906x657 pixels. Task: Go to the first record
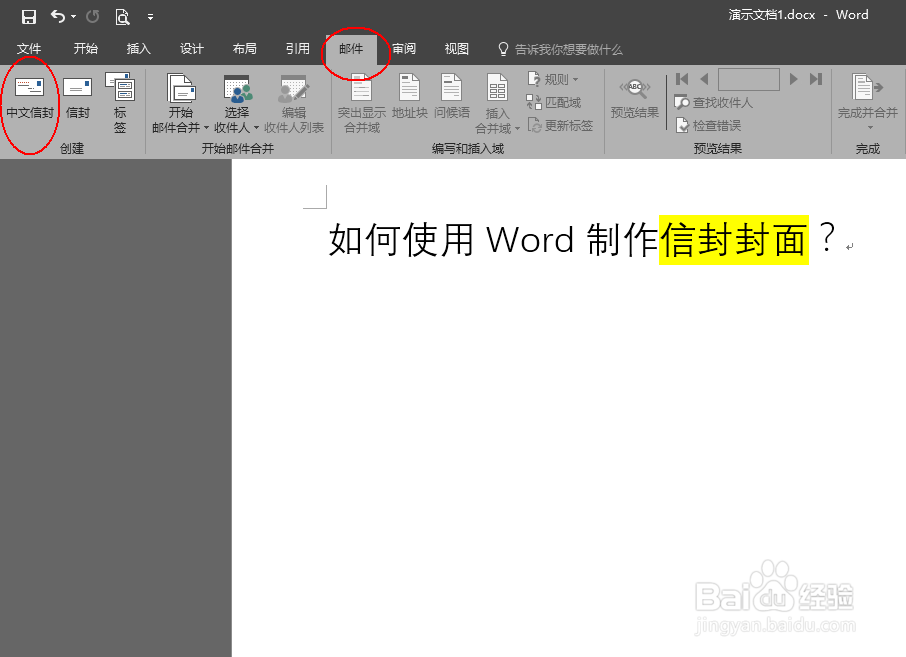point(682,79)
